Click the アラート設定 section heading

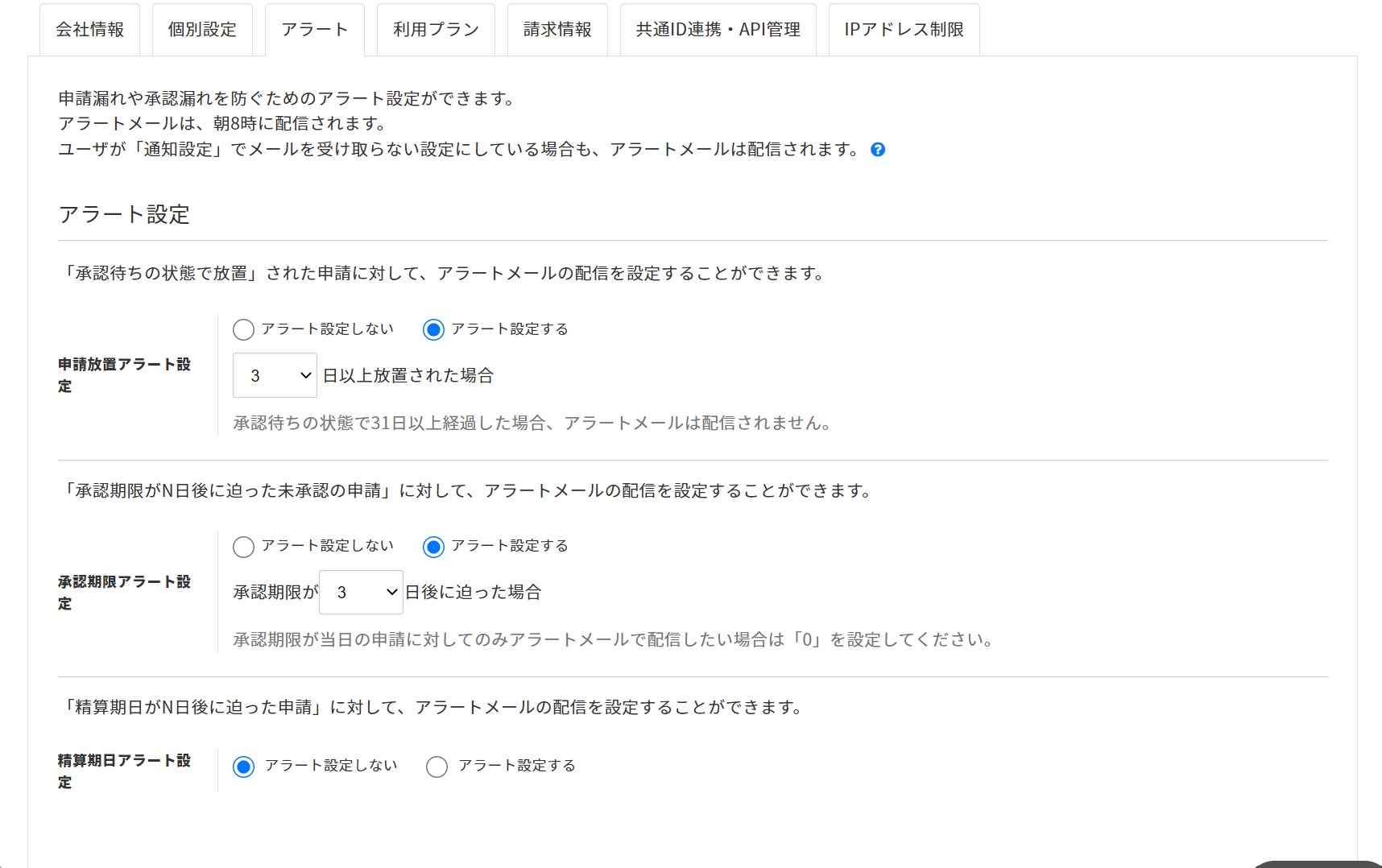click(124, 214)
